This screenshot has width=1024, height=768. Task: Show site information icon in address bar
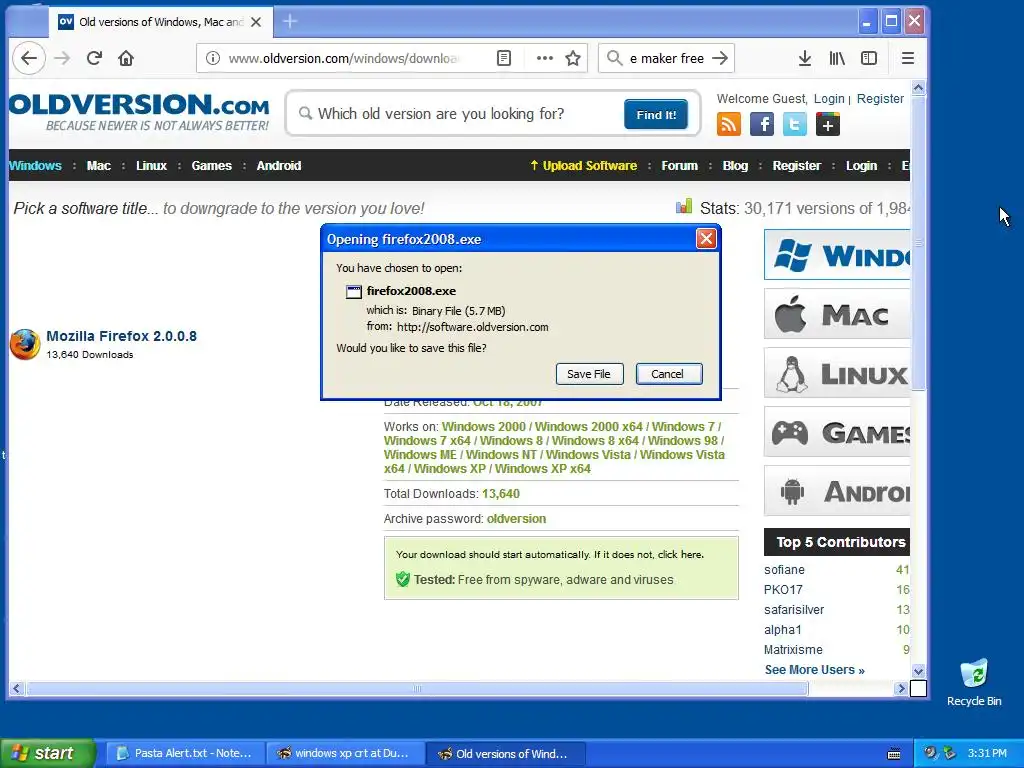tap(213, 58)
